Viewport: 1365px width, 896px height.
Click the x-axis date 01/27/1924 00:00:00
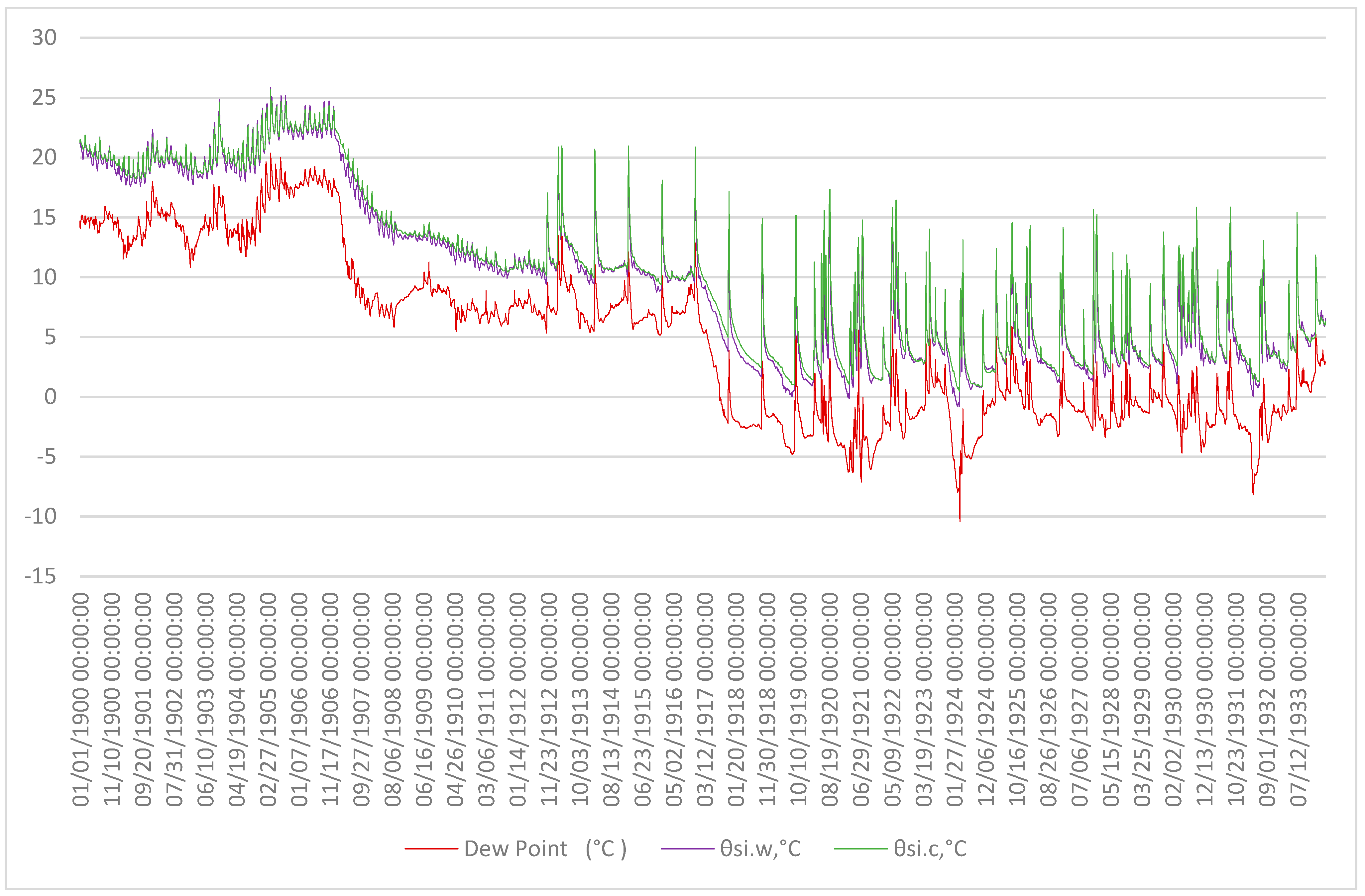[954, 699]
